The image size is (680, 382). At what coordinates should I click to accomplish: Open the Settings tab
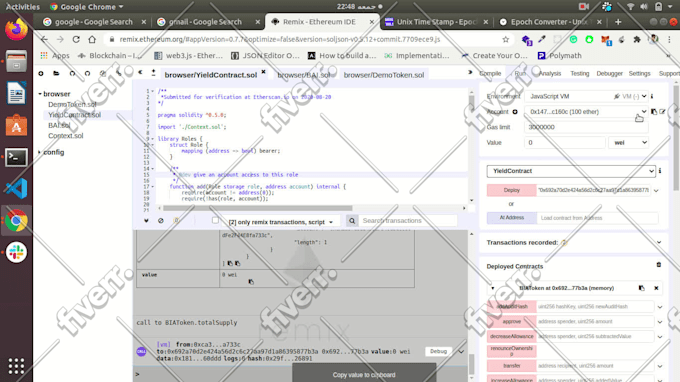pyautogui.click(x=639, y=73)
